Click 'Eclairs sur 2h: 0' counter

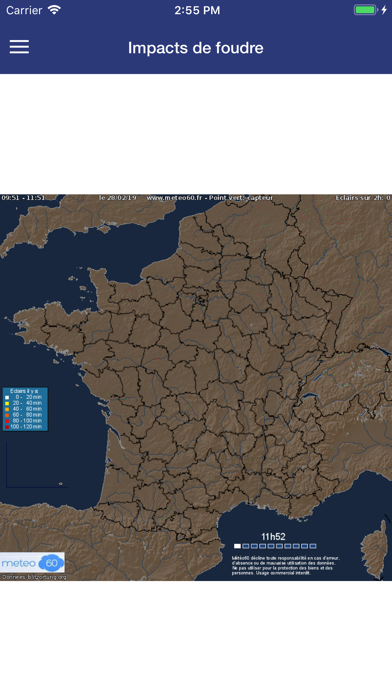tap(363, 198)
